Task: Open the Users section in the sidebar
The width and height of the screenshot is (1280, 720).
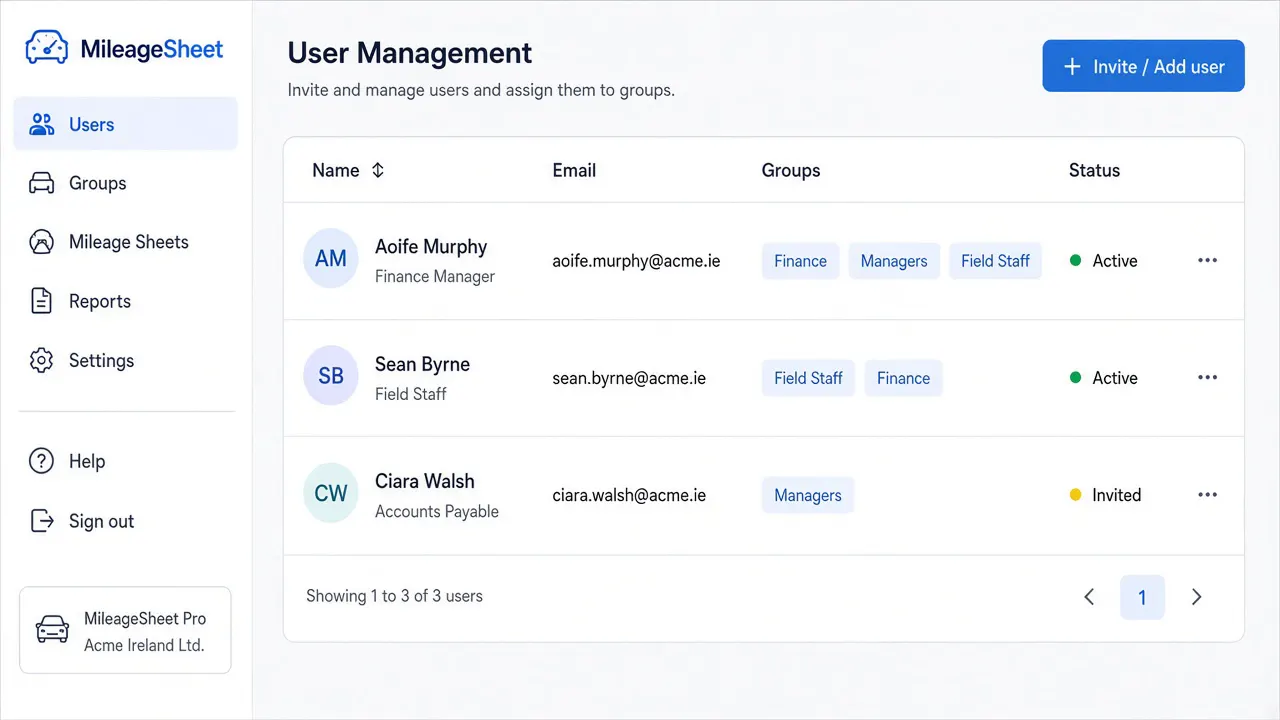Action: (x=125, y=124)
